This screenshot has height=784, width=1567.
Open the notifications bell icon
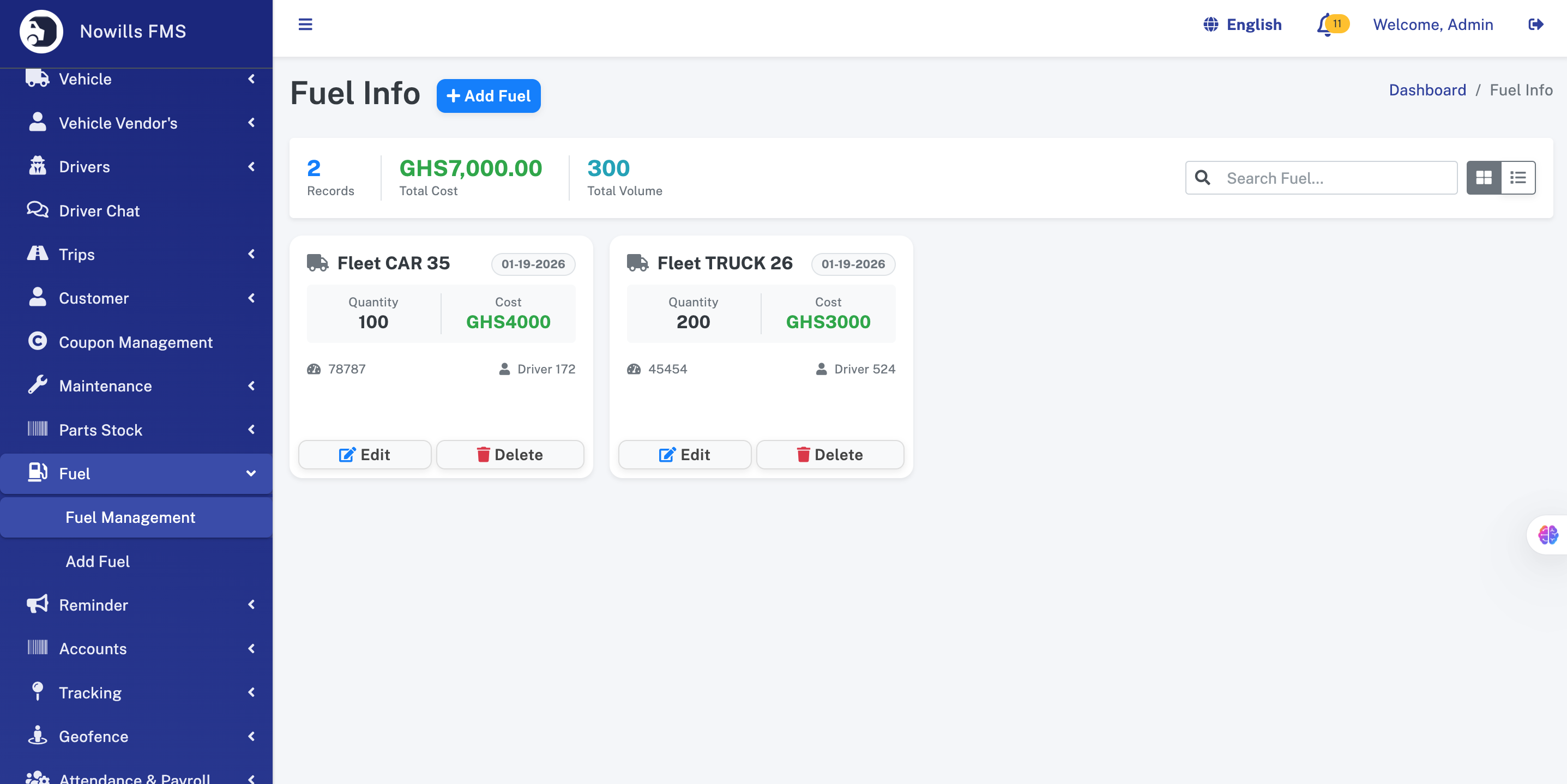pos(1325,26)
